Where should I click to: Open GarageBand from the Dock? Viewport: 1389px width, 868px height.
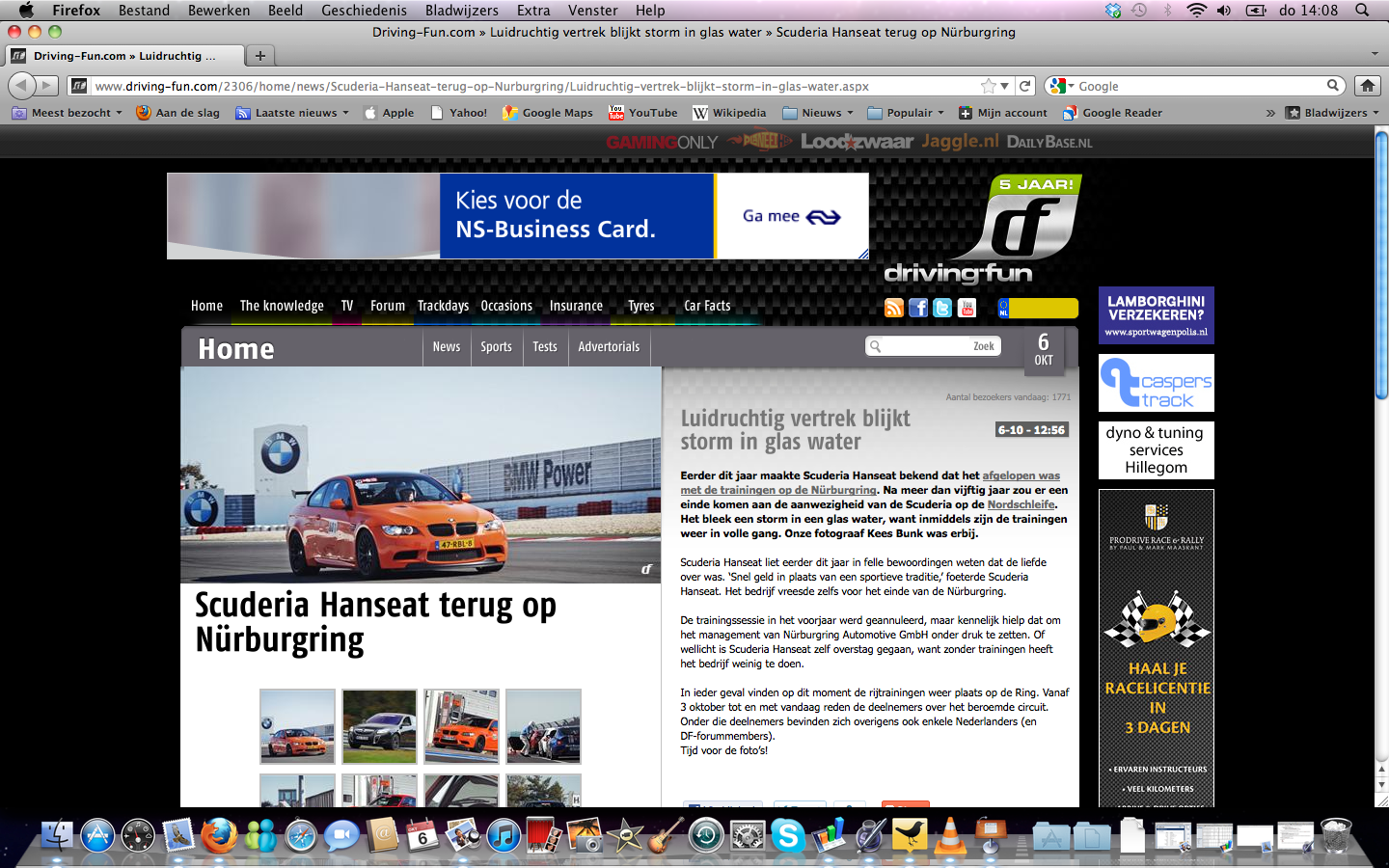click(x=666, y=835)
